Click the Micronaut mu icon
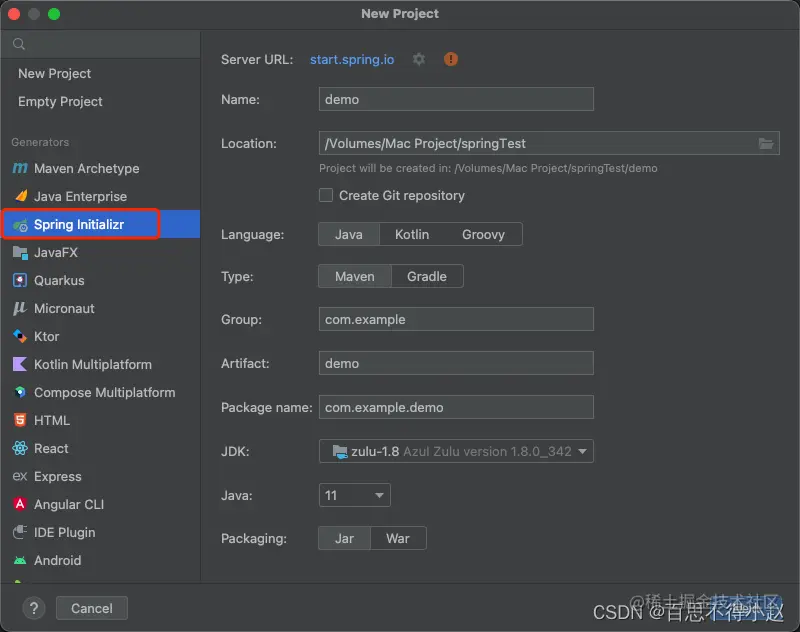 click(19, 308)
